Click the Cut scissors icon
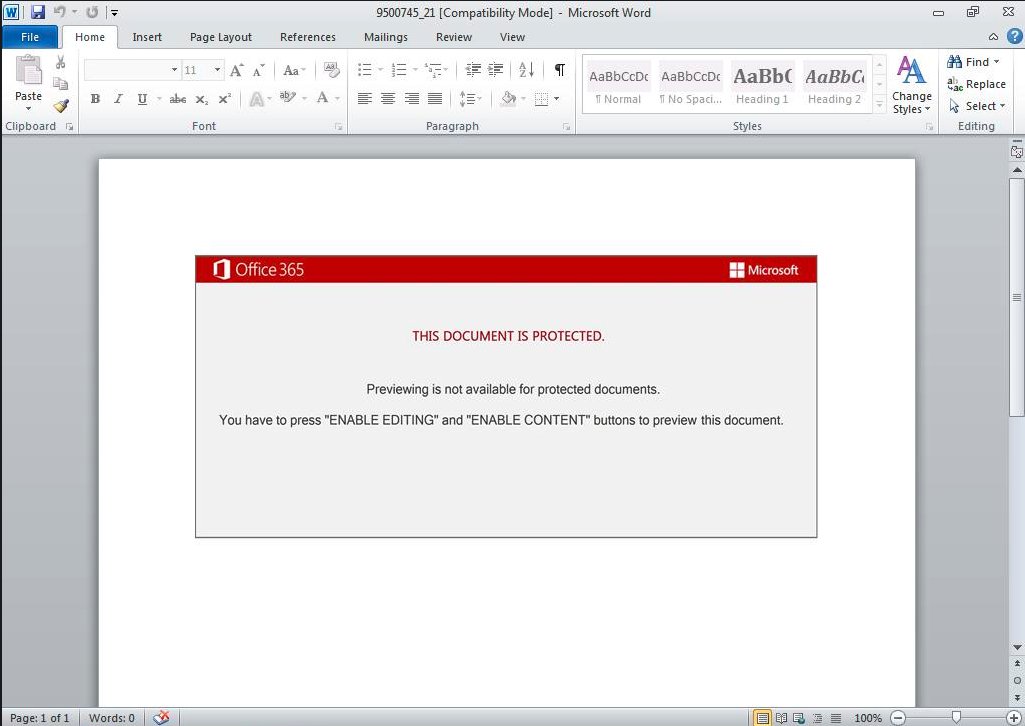The height and width of the screenshot is (726, 1025). click(61, 62)
